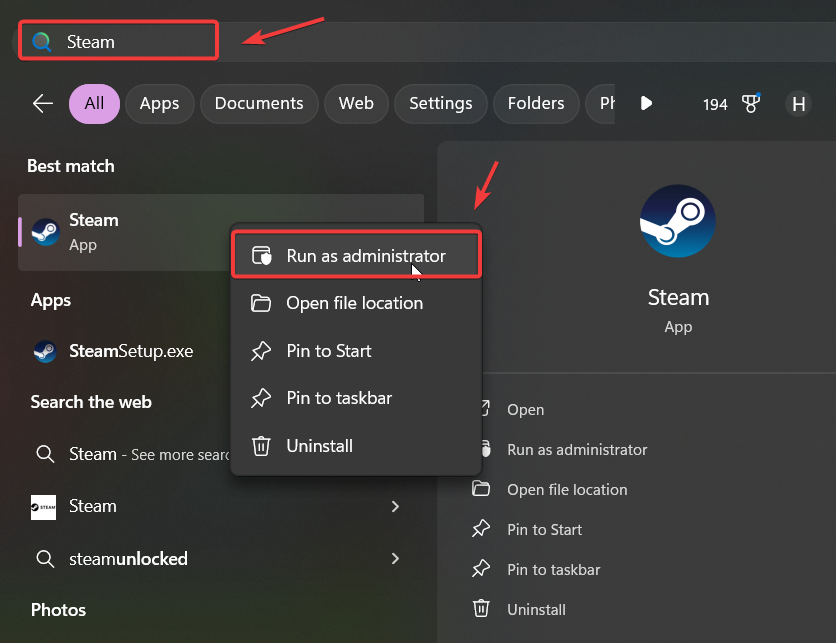Viewport: 836px width, 643px height.
Task: Click the folder icon in context menu
Action: click(261, 303)
